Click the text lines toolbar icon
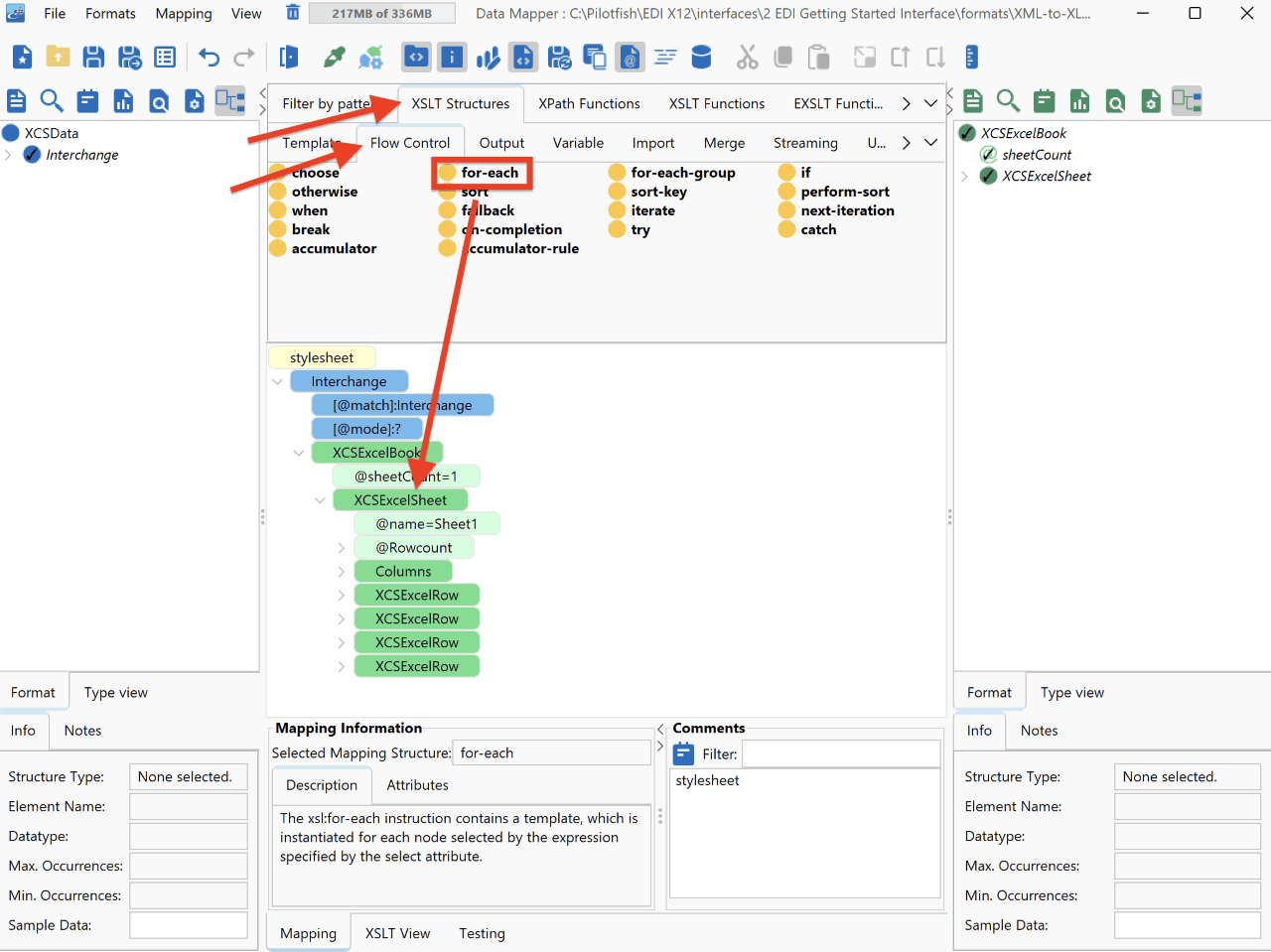Screen dimensions: 1271x952 click(665, 58)
